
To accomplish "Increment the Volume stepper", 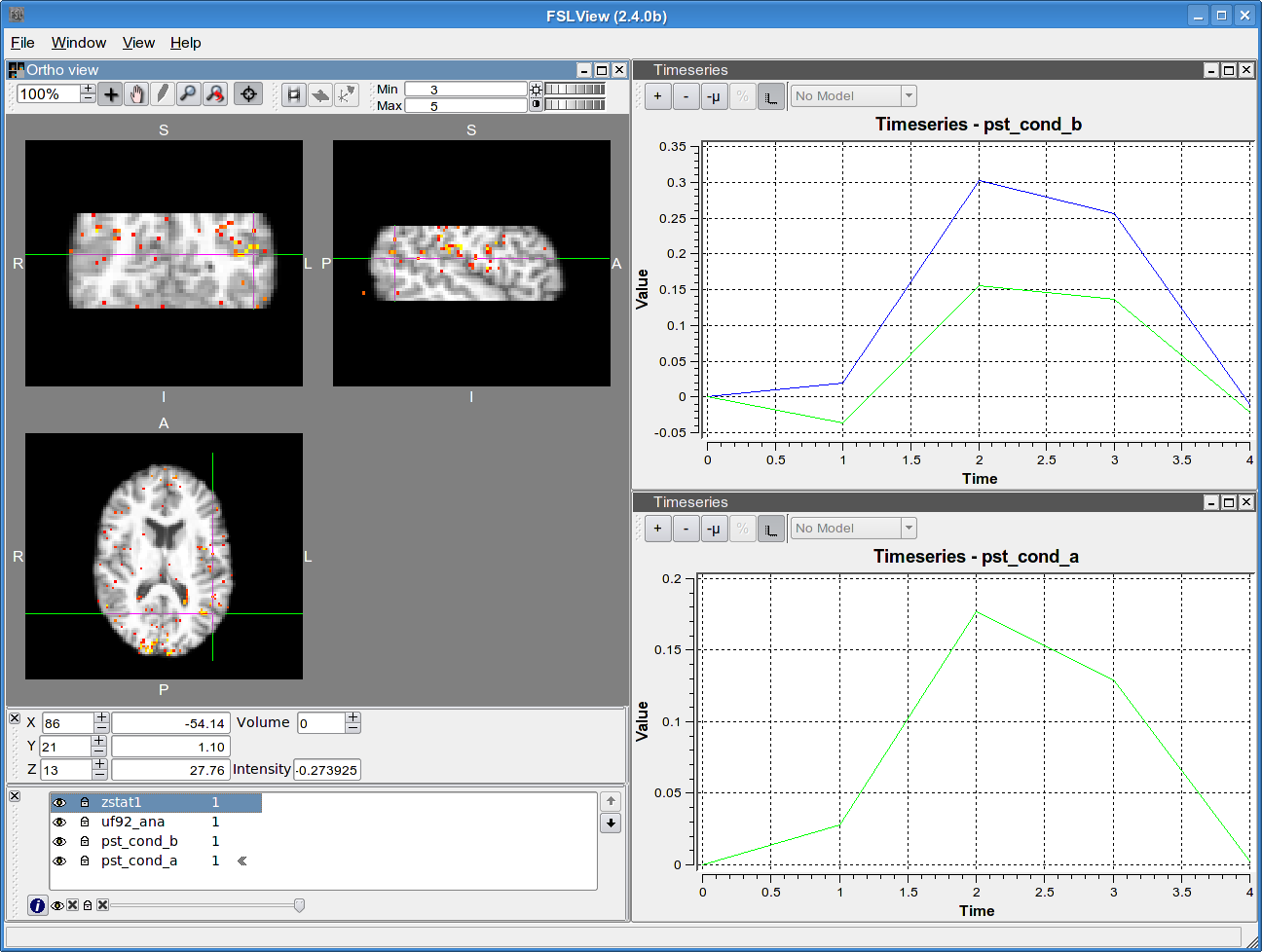I will pos(353,717).
